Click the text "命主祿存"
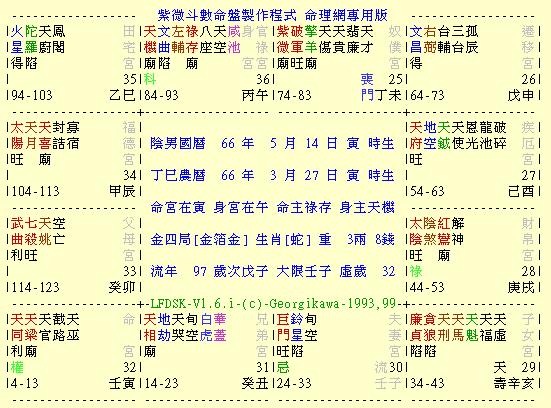The width and height of the screenshot is (551, 408). pos(304,207)
